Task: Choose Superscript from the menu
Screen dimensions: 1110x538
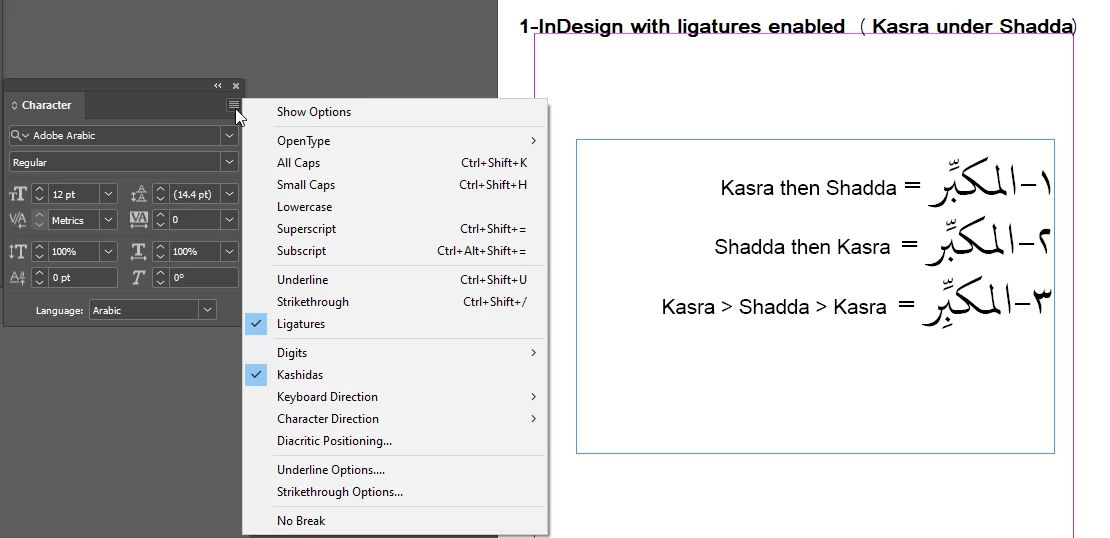Action: (x=395, y=229)
